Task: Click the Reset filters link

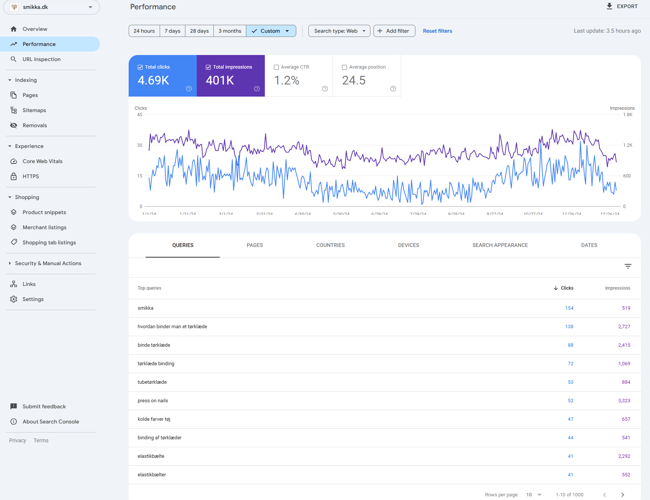Action: pyautogui.click(x=437, y=31)
